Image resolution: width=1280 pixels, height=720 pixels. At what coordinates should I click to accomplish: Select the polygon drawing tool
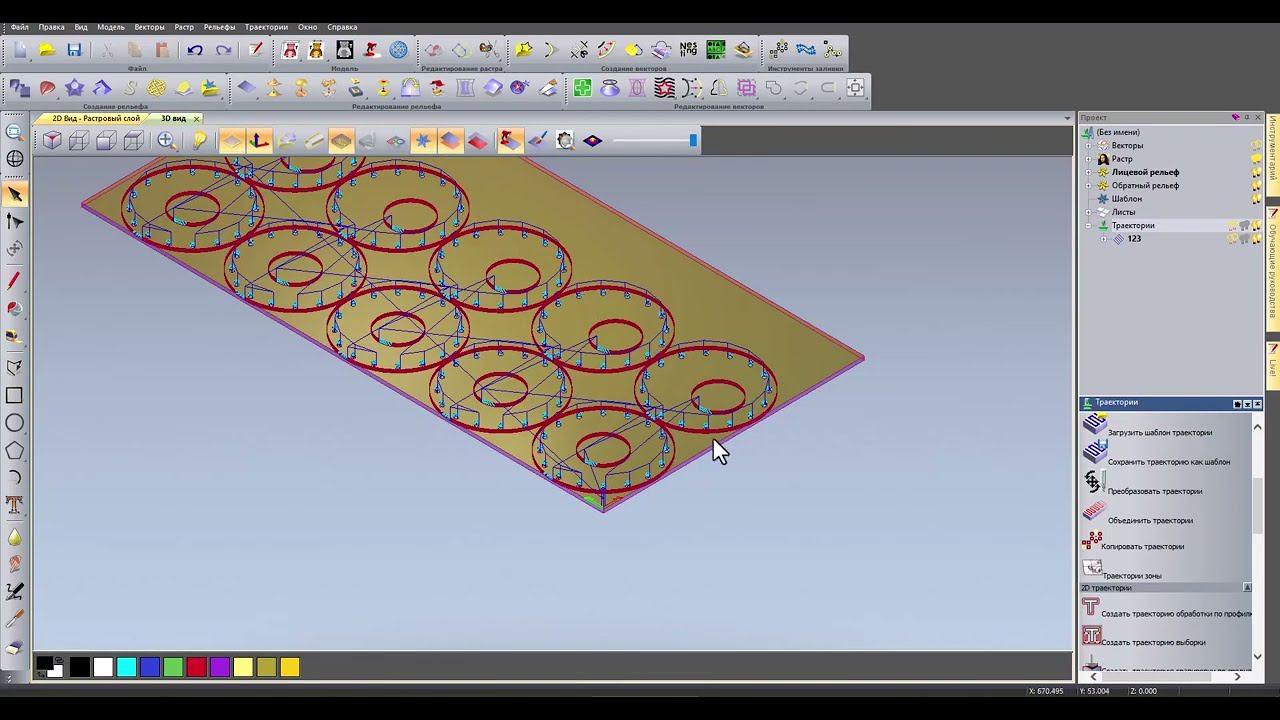[15, 450]
